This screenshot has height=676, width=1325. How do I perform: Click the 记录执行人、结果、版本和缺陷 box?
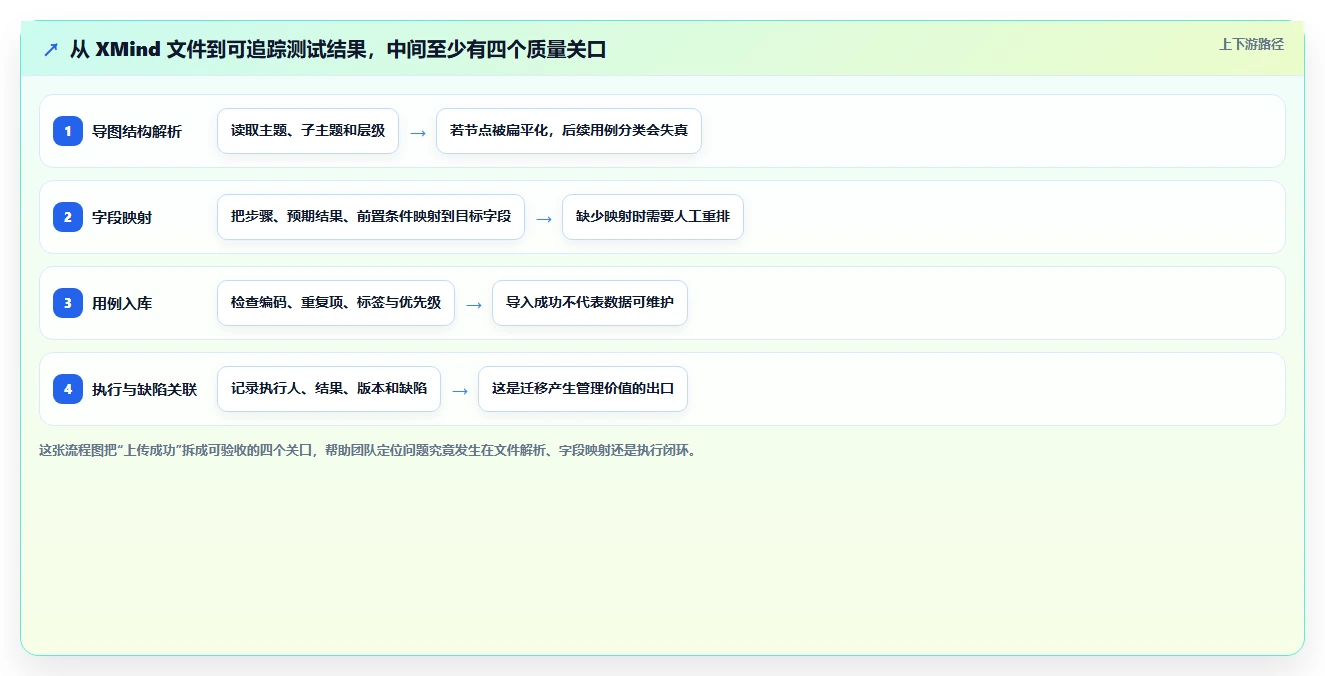point(329,389)
